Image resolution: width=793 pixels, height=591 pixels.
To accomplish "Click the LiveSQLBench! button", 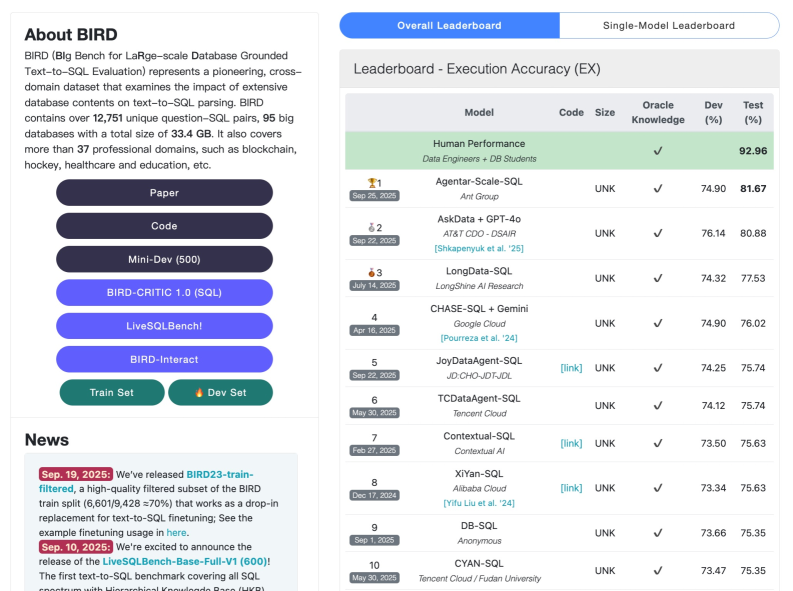I will coord(164,326).
